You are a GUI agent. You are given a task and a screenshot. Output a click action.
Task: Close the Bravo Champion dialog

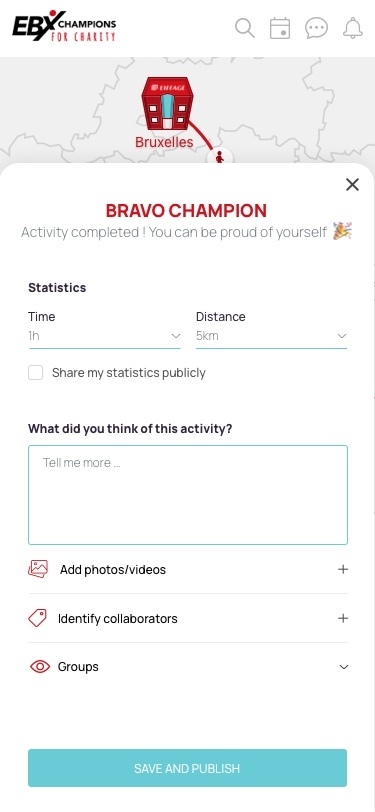coord(352,184)
